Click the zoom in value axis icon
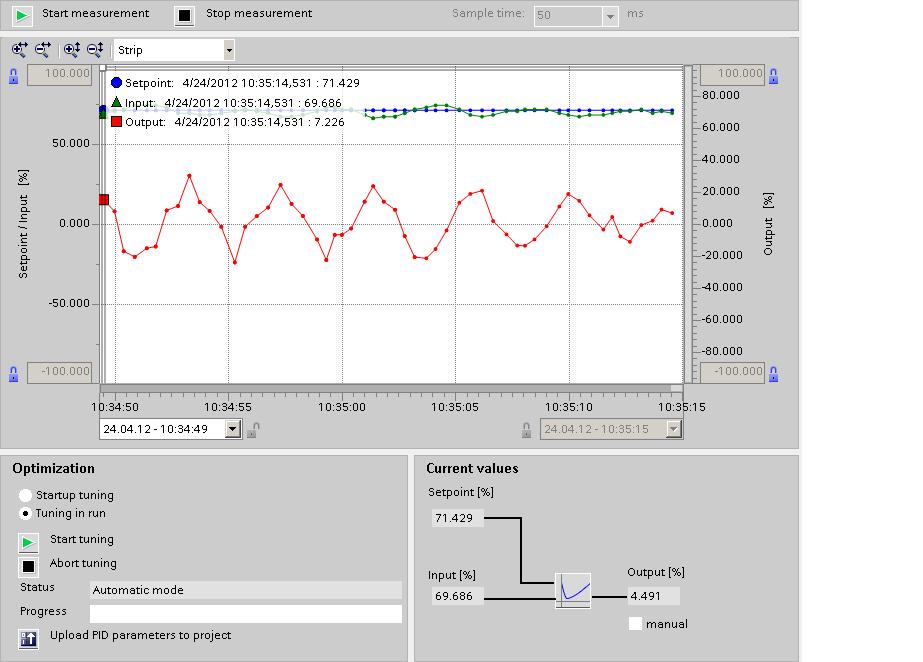Viewport: 923px width, 662px height. 72,50
